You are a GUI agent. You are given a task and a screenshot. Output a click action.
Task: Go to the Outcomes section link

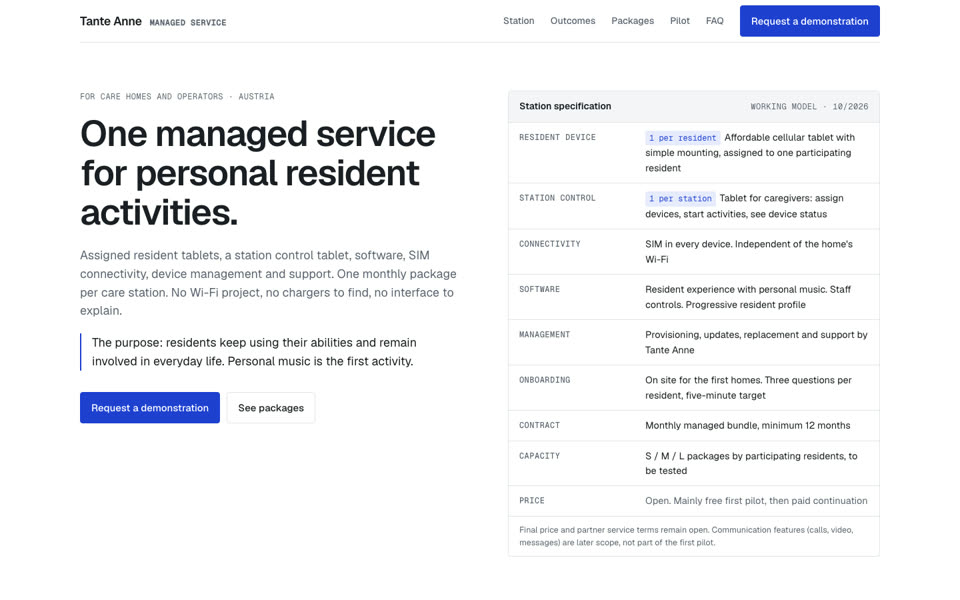point(572,21)
